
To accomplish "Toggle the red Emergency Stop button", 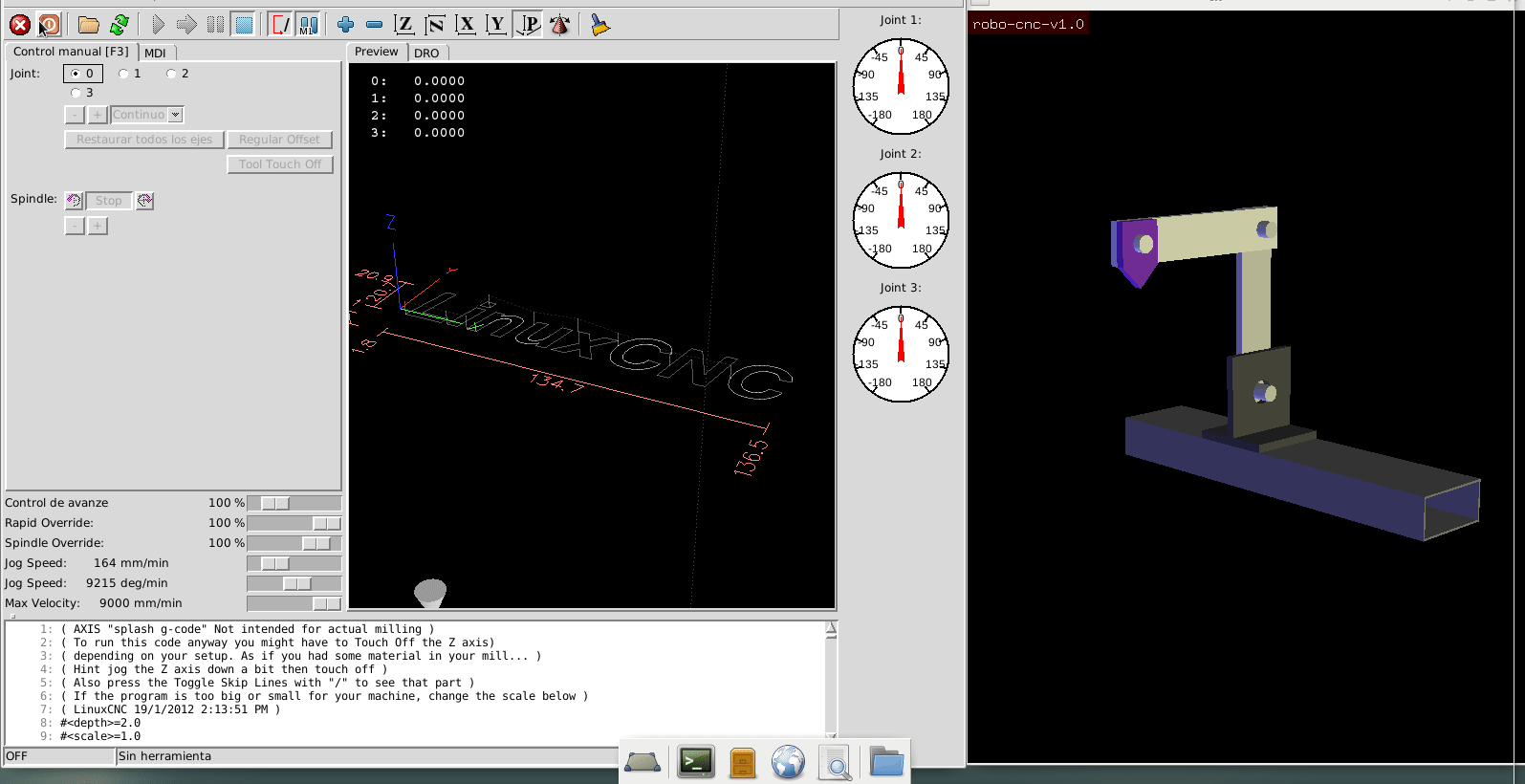I will pos(19,25).
